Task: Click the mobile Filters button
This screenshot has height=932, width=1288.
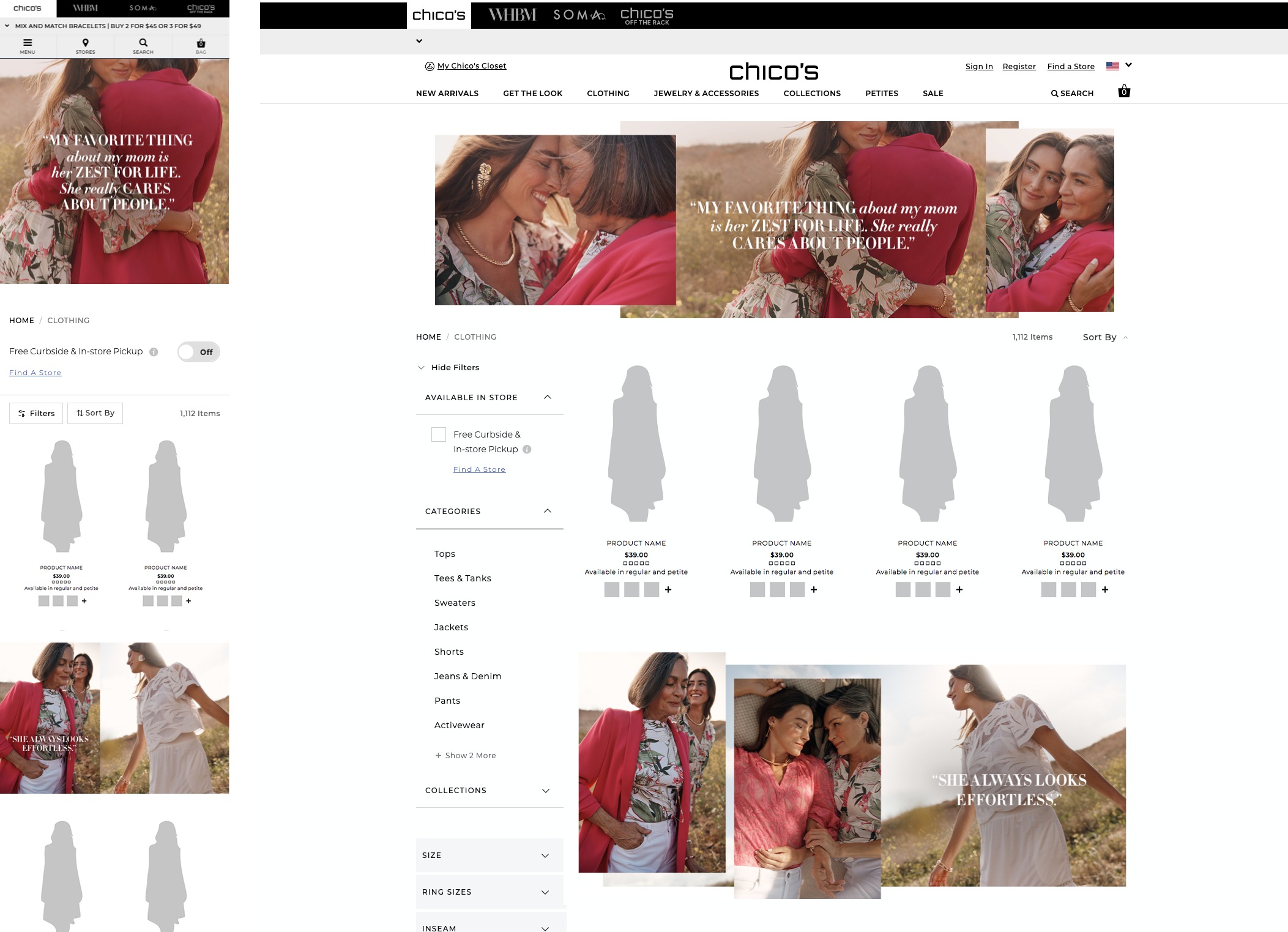Action: tap(37, 413)
